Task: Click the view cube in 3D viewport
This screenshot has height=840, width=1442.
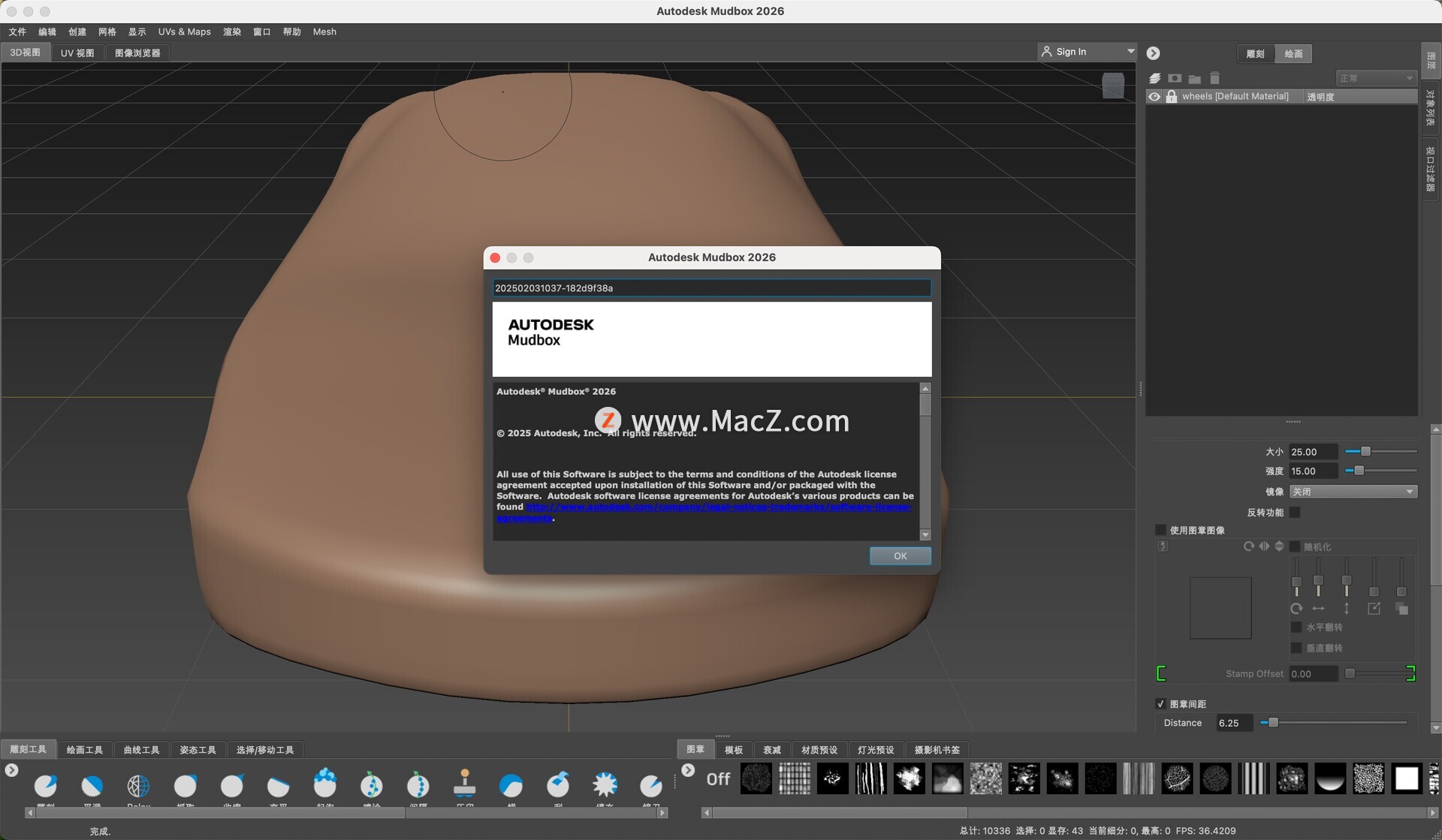Action: [x=1113, y=86]
